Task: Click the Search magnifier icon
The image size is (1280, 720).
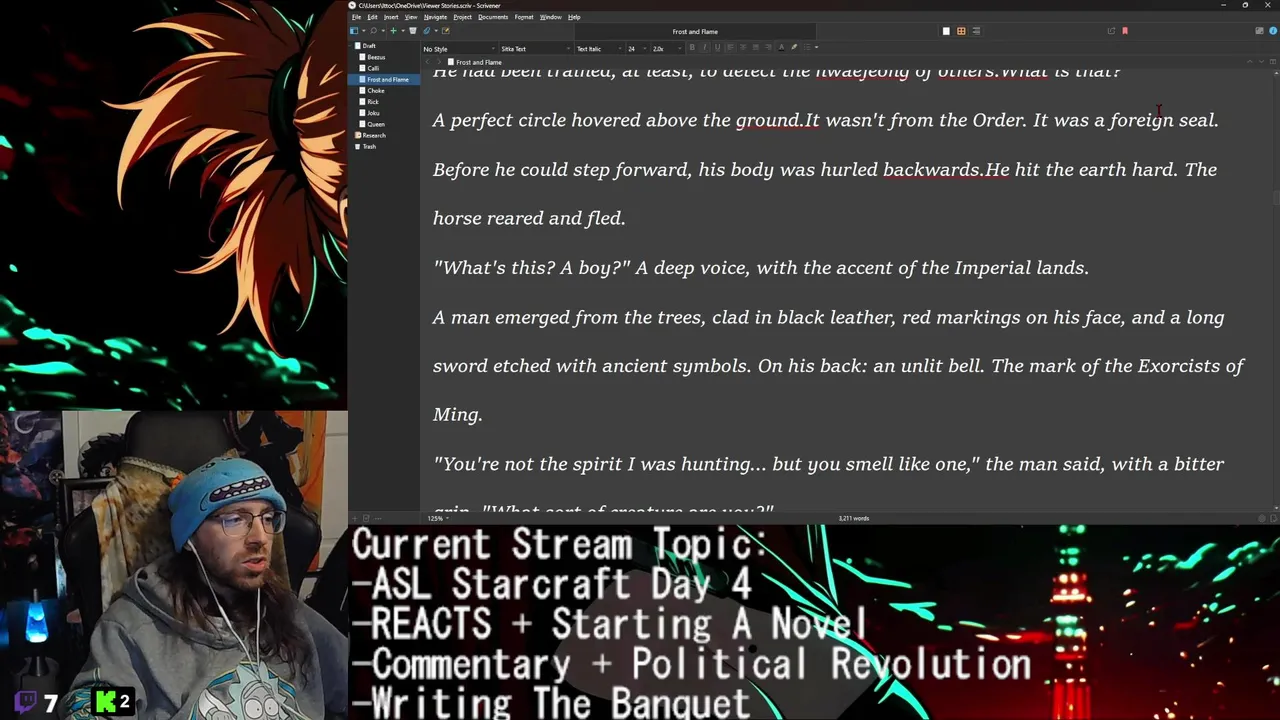Action: click(x=373, y=31)
